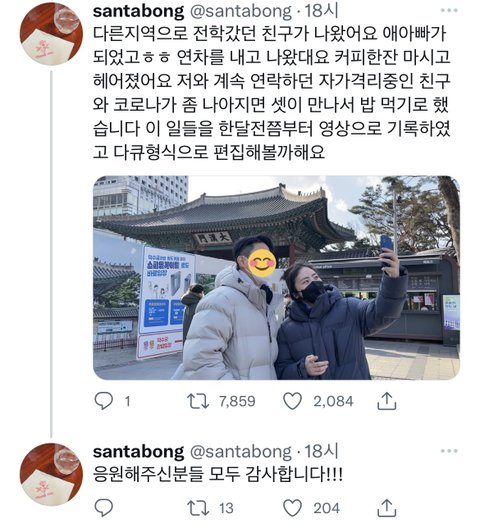Open santabong display name in second tweet

pos(138,452)
